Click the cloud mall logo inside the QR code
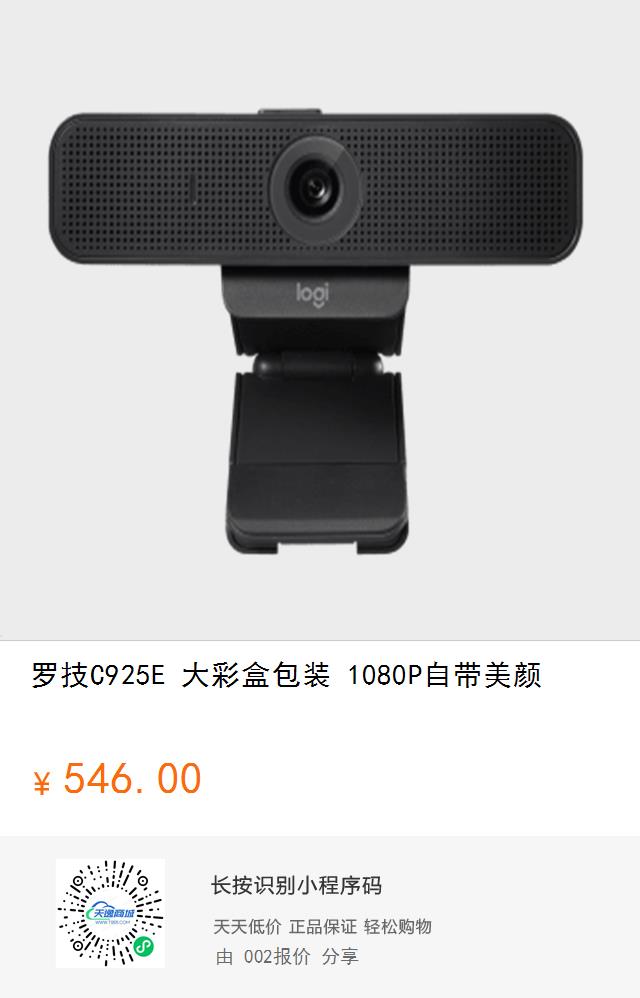Image resolution: width=640 pixels, height=998 pixels. point(110,912)
